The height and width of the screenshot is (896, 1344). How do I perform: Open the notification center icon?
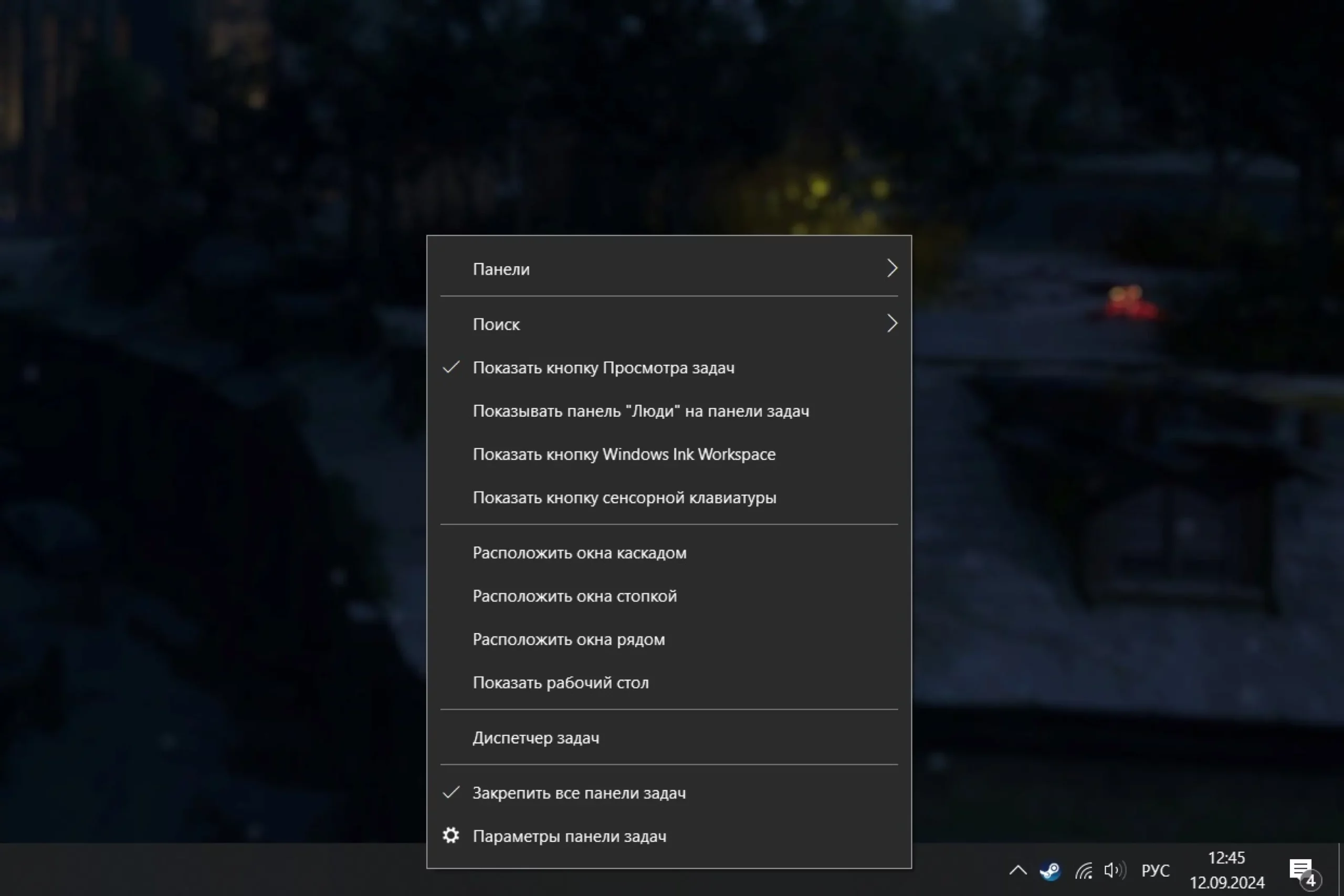(x=1303, y=871)
